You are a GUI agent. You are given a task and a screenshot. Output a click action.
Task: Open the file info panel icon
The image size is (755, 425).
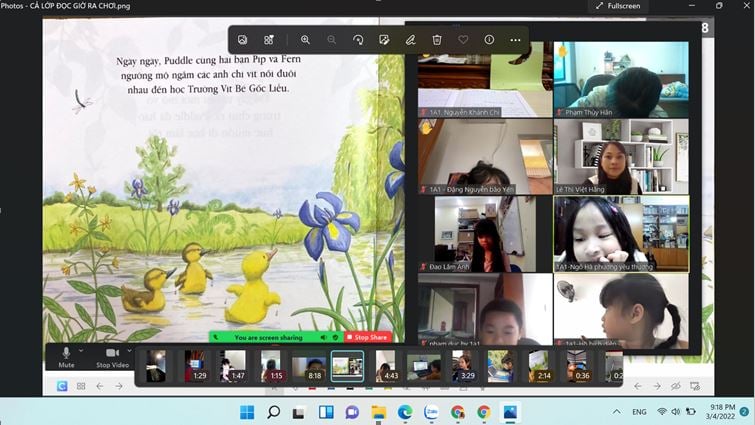coord(489,40)
